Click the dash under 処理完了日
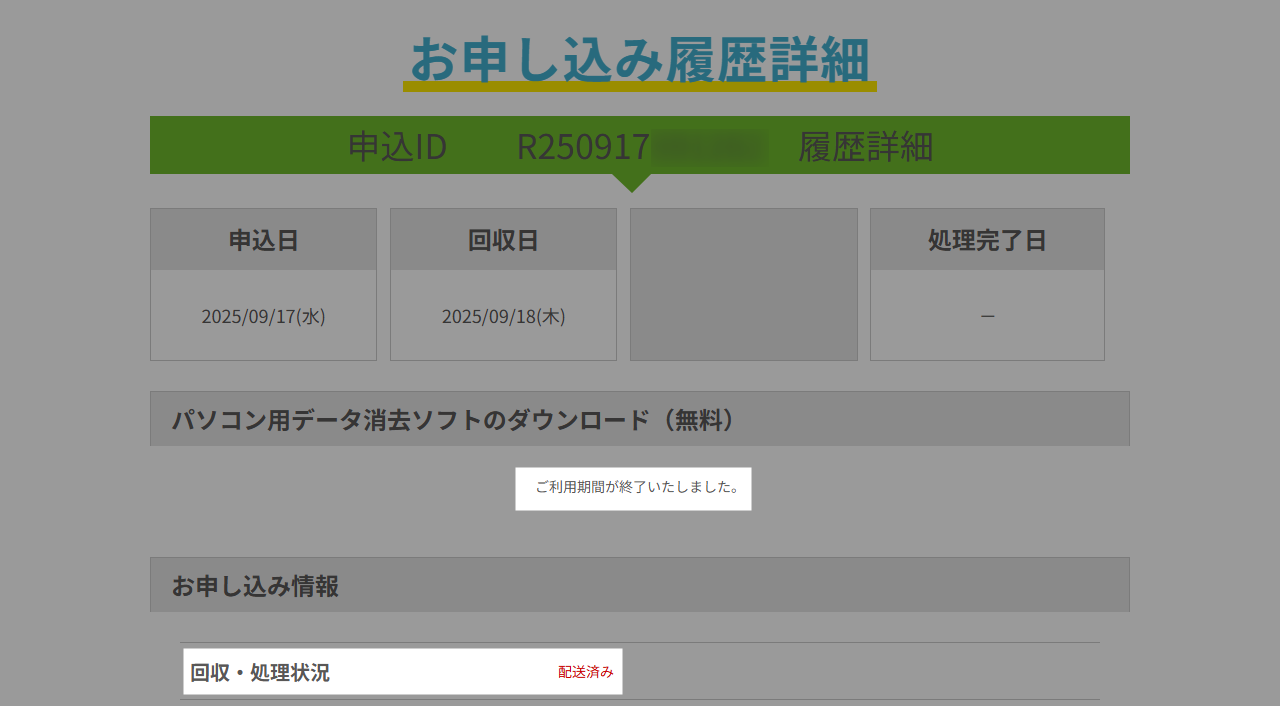1280x706 pixels. coord(987,316)
